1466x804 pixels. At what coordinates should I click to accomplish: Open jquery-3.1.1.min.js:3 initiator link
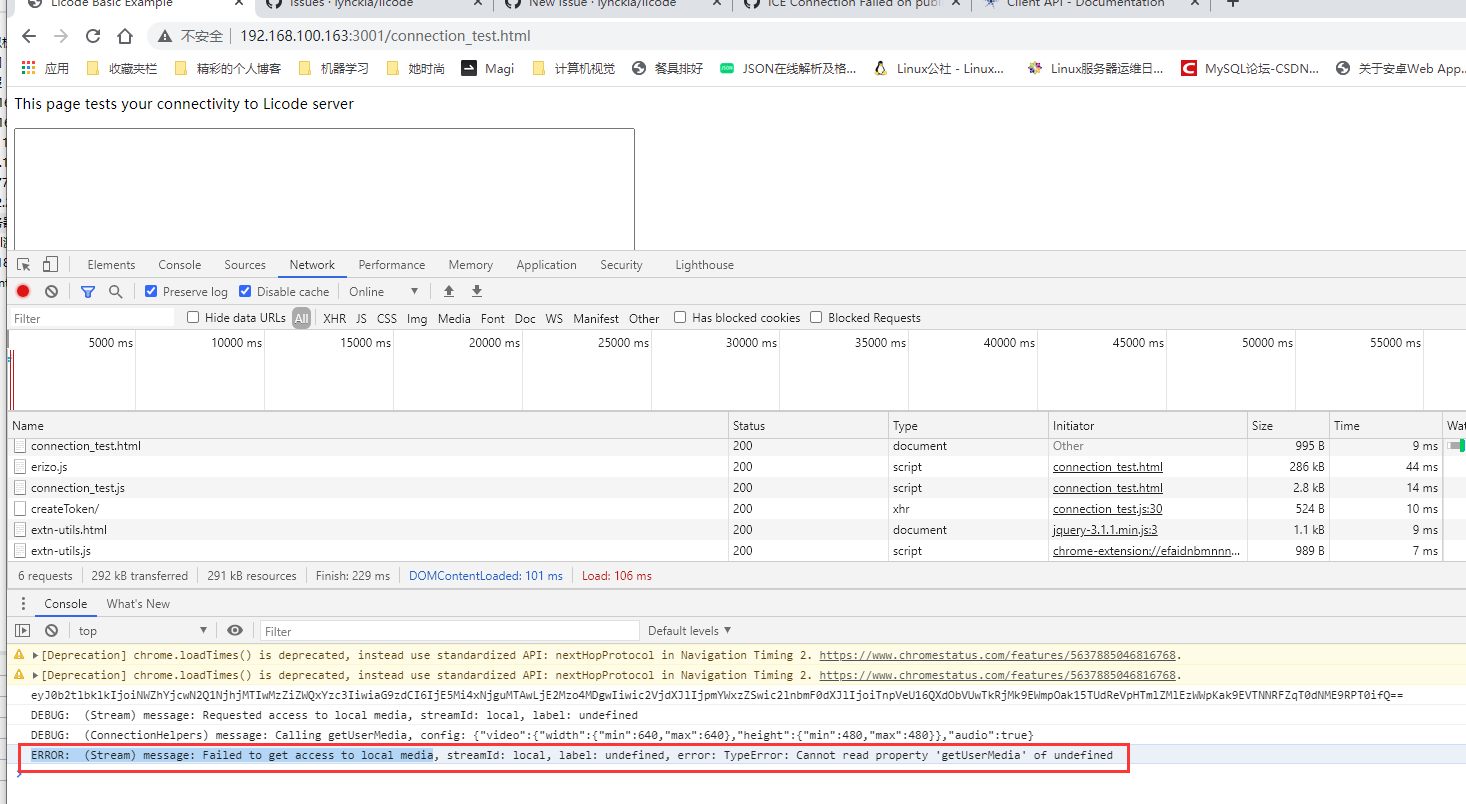1105,530
